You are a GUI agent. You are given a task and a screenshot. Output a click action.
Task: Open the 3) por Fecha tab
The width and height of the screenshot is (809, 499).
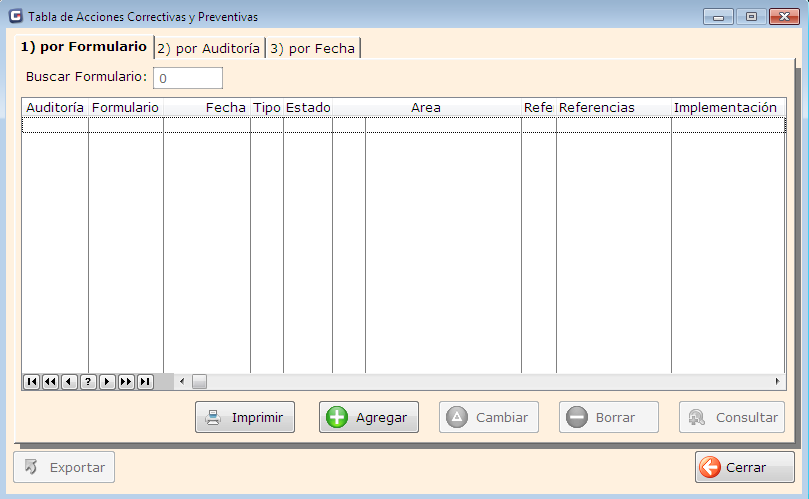coord(312,48)
